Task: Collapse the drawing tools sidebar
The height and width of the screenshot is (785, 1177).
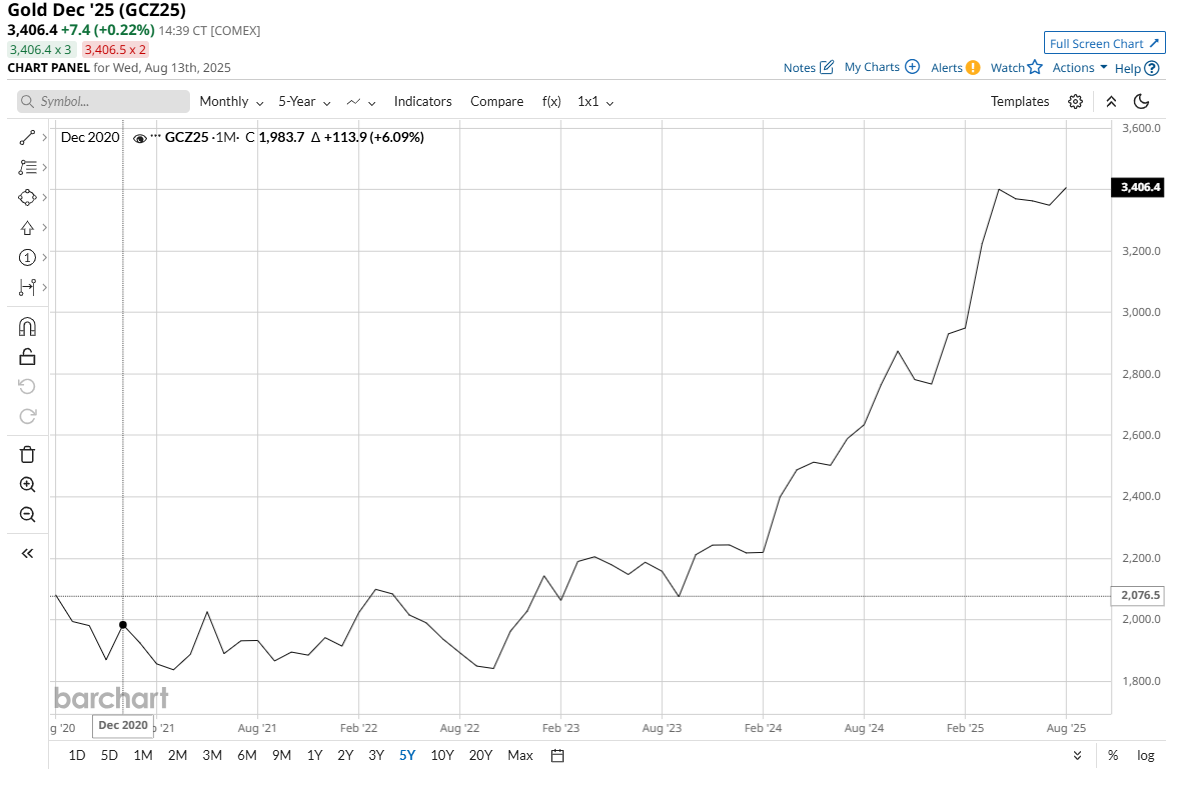Action: click(27, 553)
